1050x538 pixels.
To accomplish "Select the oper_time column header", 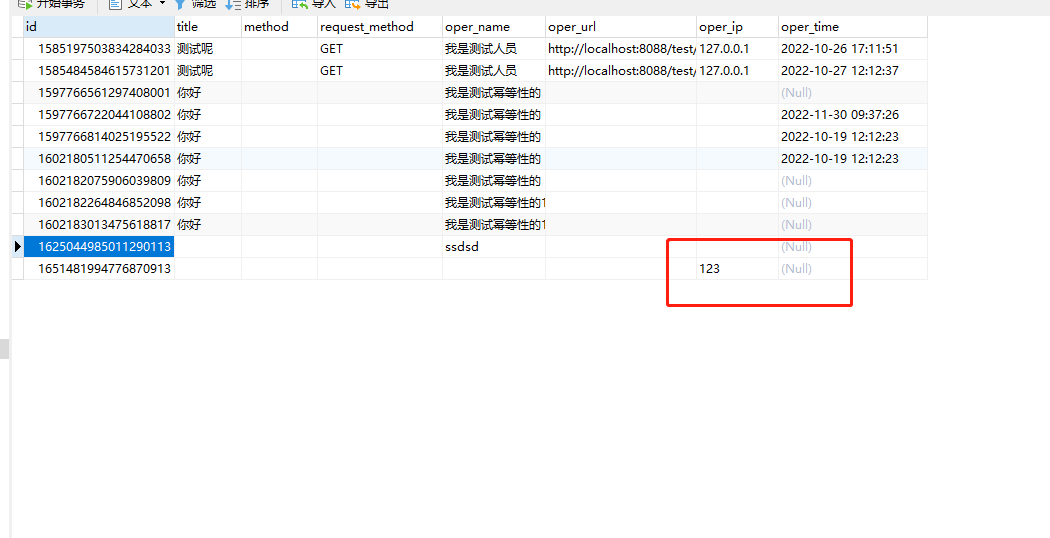I will pyautogui.click(x=852, y=27).
